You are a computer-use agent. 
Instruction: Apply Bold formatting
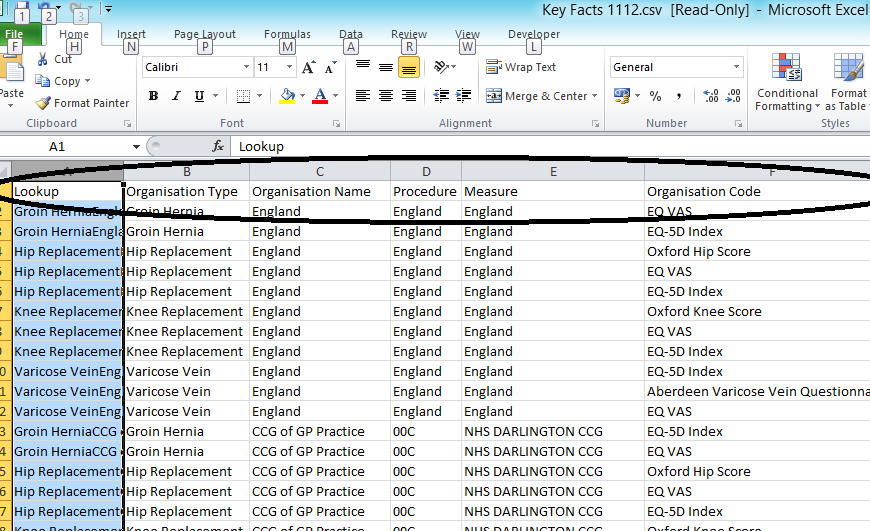pos(153,96)
